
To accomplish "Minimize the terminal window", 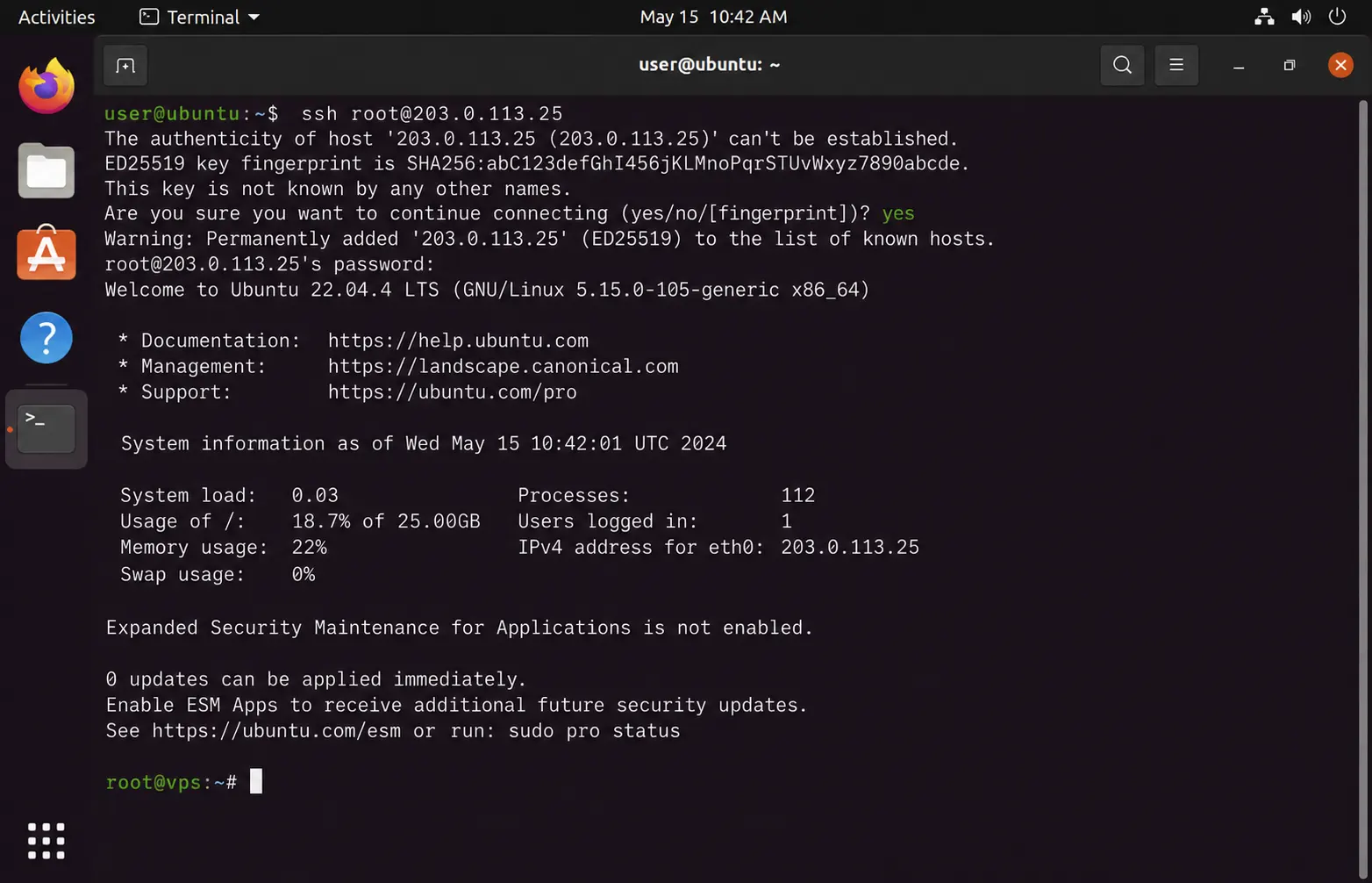I will pyautogui.click(x=1239, y=66).
